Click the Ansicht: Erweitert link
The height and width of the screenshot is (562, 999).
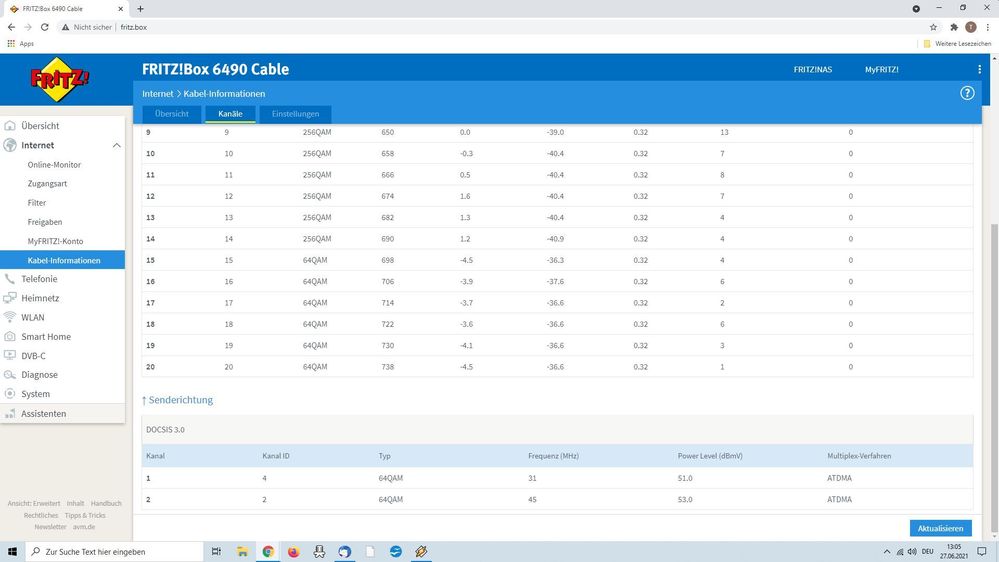point(34,503)
